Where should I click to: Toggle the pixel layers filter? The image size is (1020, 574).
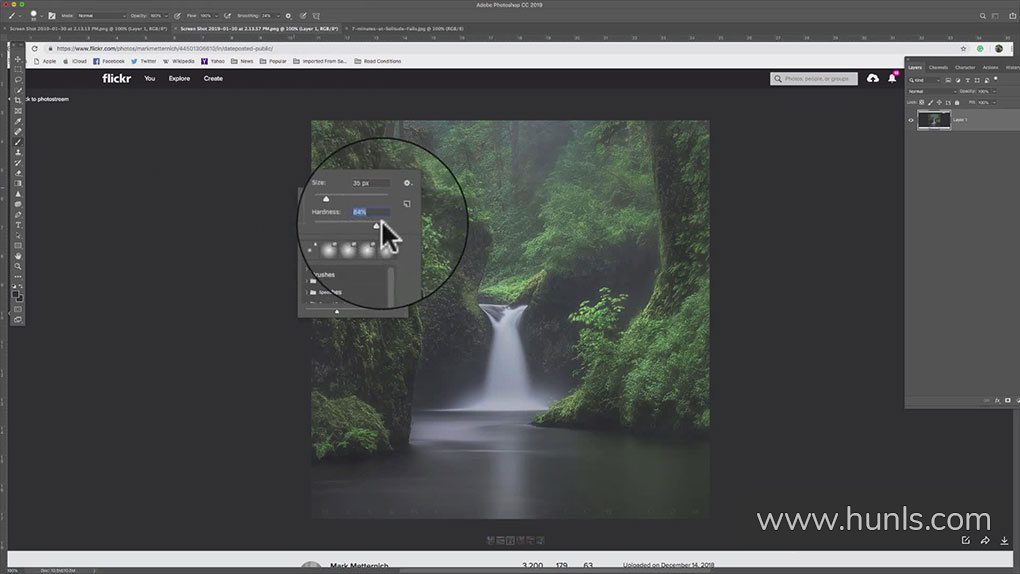coord(948,80)
